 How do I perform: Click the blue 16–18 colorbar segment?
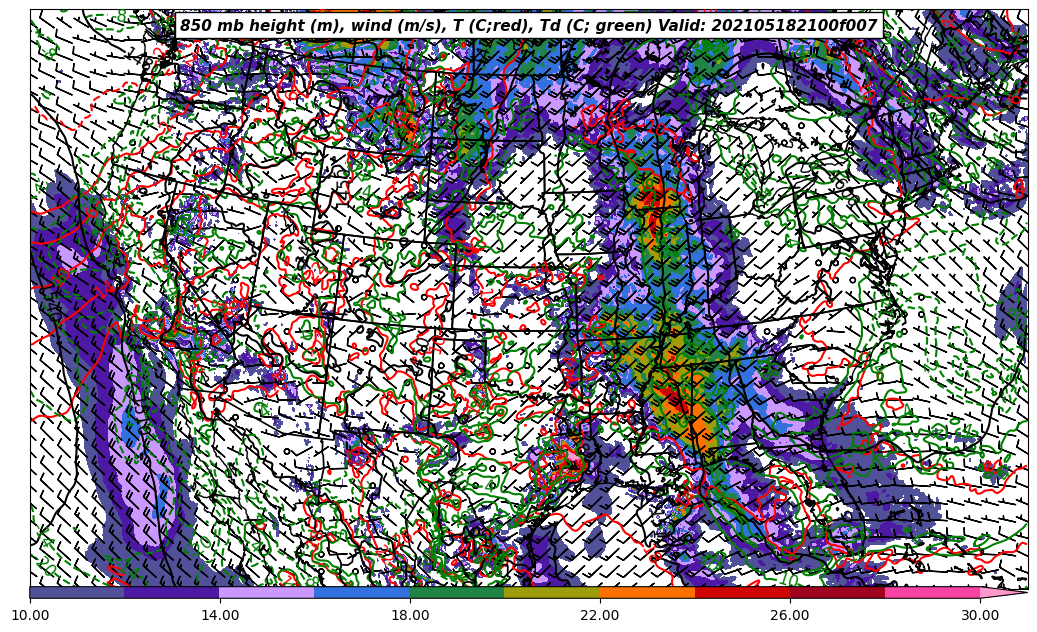tap(362, 592)
